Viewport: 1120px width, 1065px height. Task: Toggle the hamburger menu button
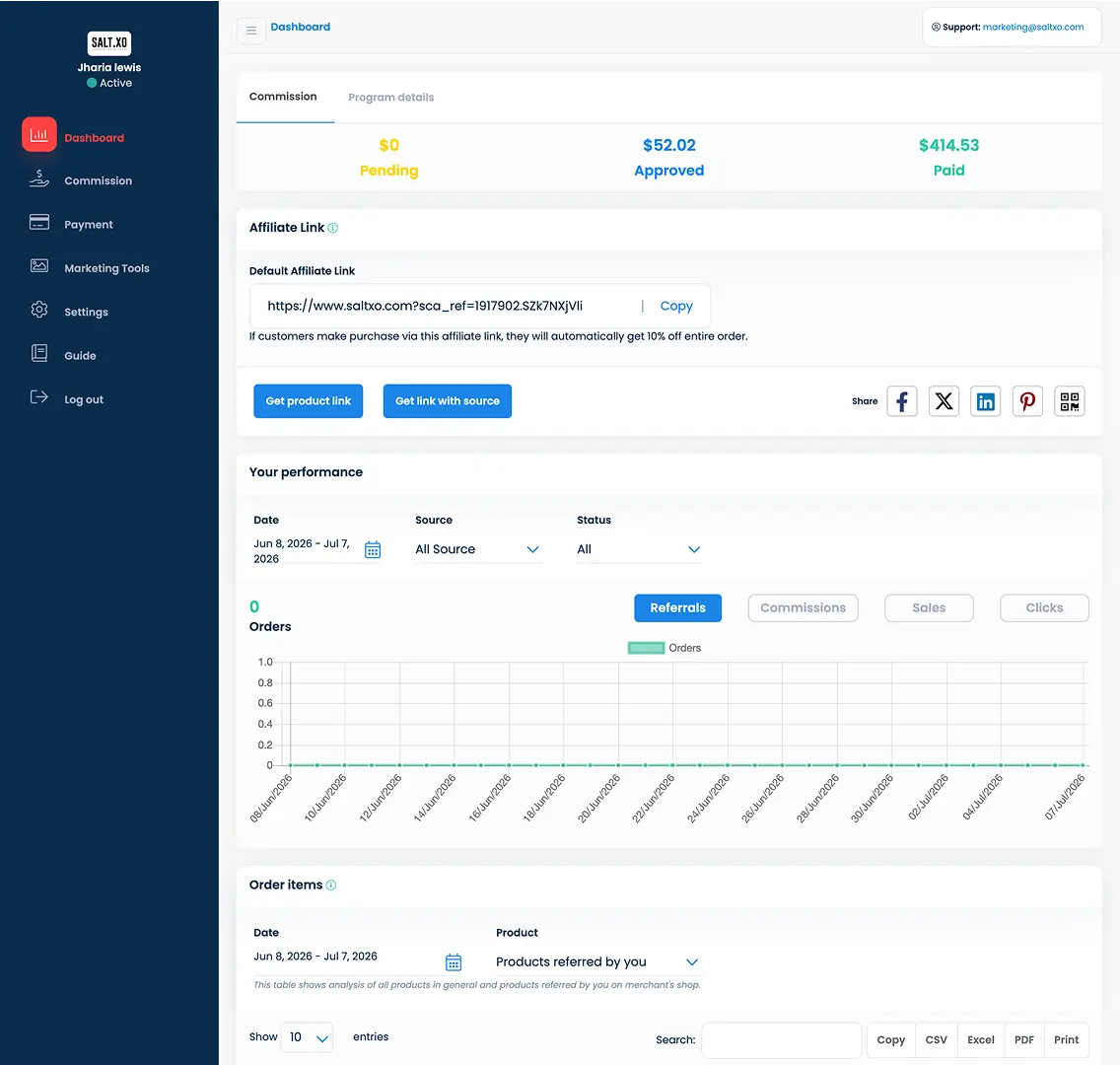click(250, 30)
